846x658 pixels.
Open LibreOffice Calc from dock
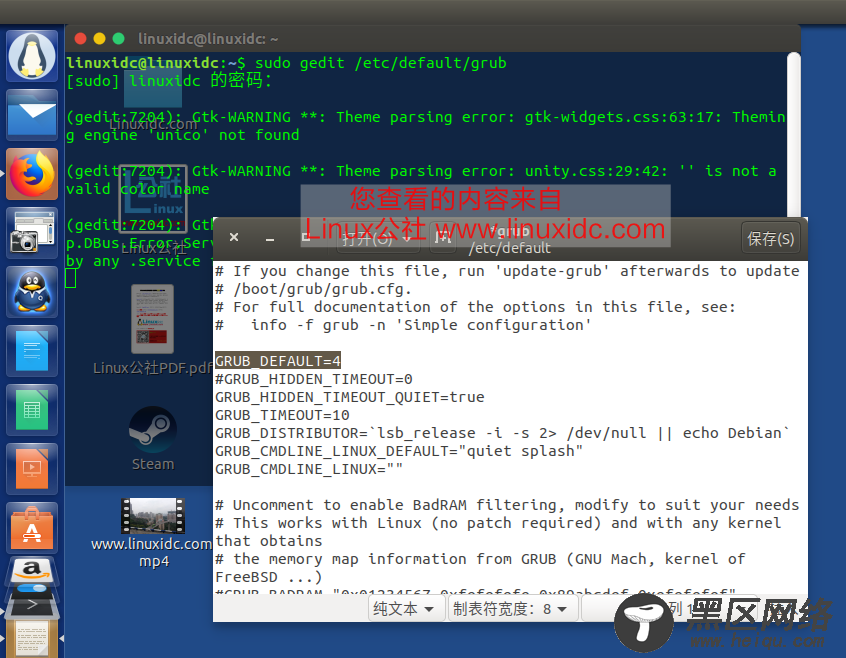[x=32, y=410]
